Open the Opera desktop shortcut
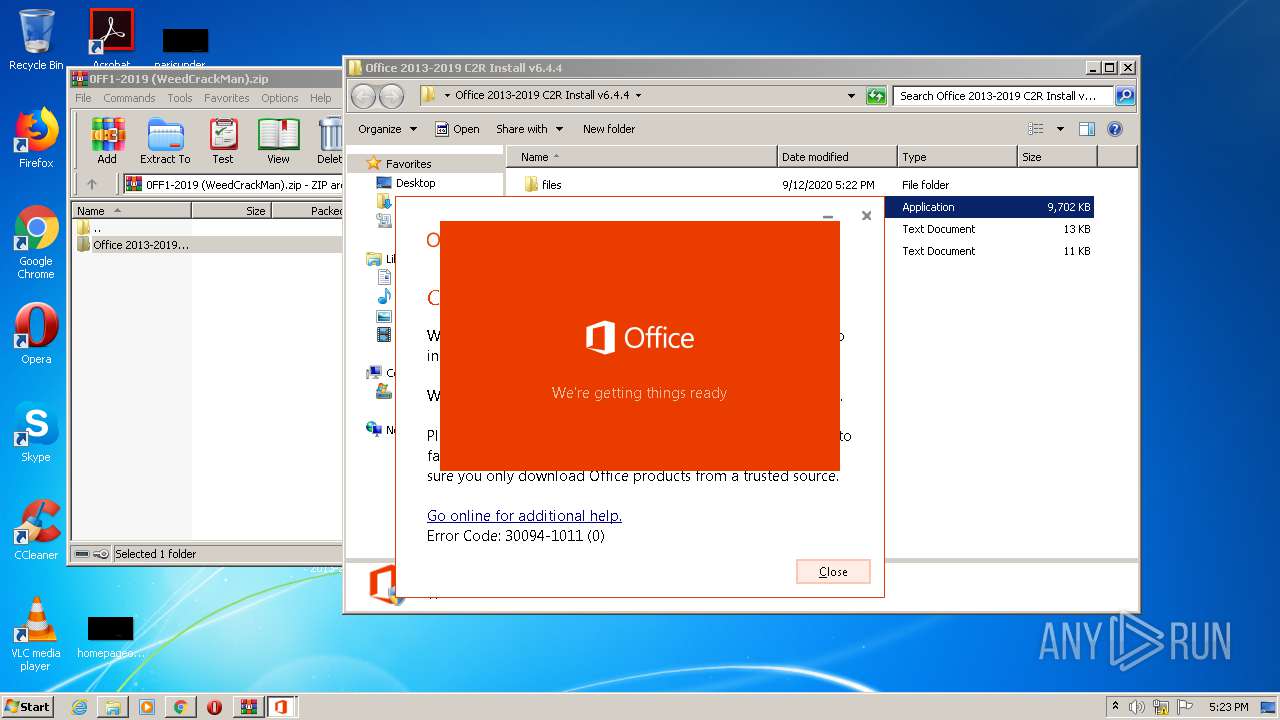1280x720 pixels. coord(36,334)
